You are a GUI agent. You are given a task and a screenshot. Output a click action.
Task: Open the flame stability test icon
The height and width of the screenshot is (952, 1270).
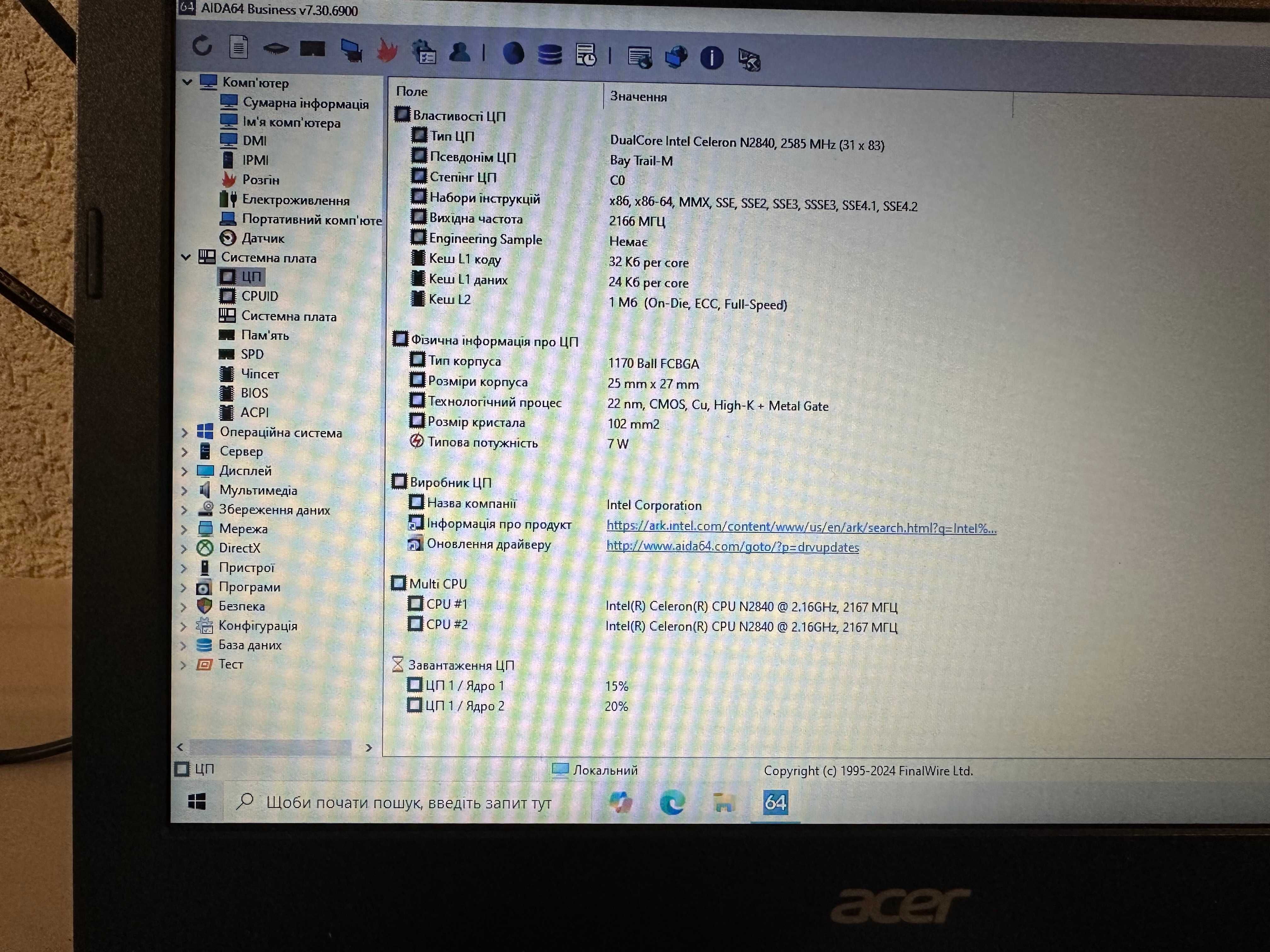387,51
